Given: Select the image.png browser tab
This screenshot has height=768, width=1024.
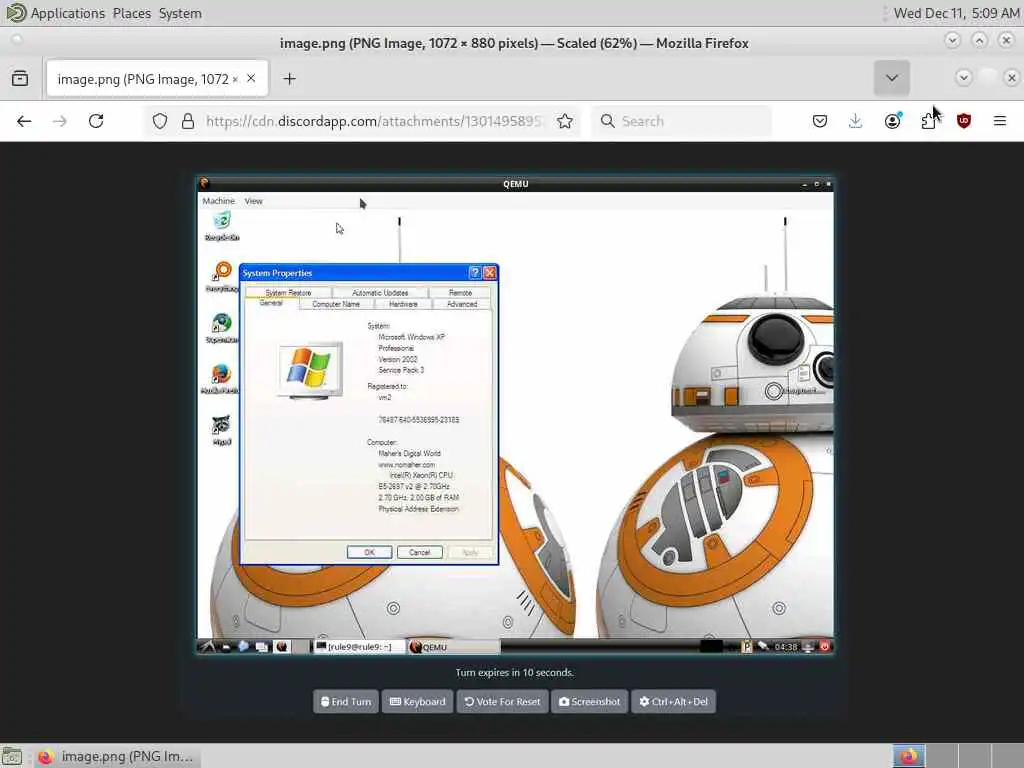Looking at the screenshot, I should point(157,79).
